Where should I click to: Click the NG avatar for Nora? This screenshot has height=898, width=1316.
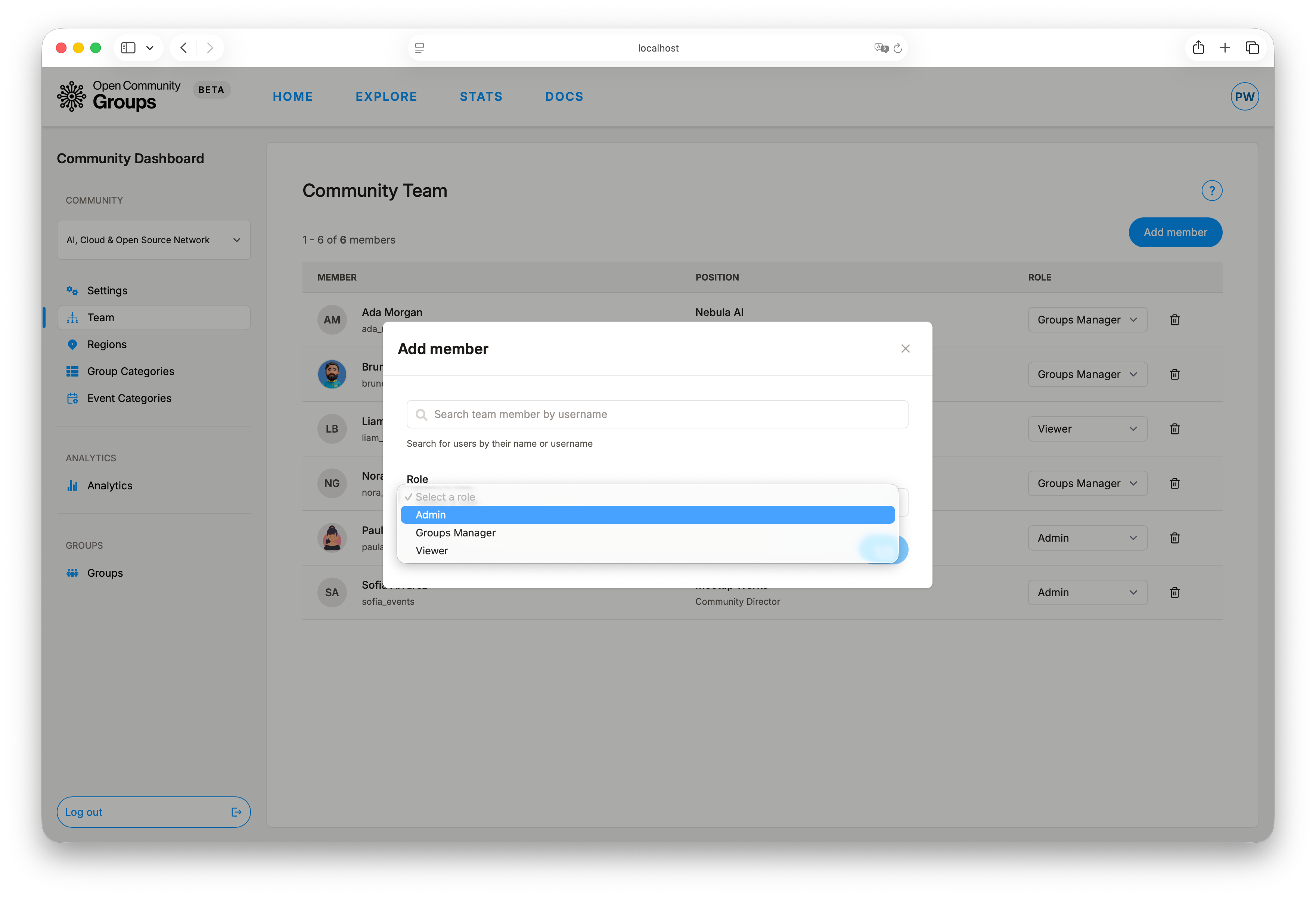point(332,483)
